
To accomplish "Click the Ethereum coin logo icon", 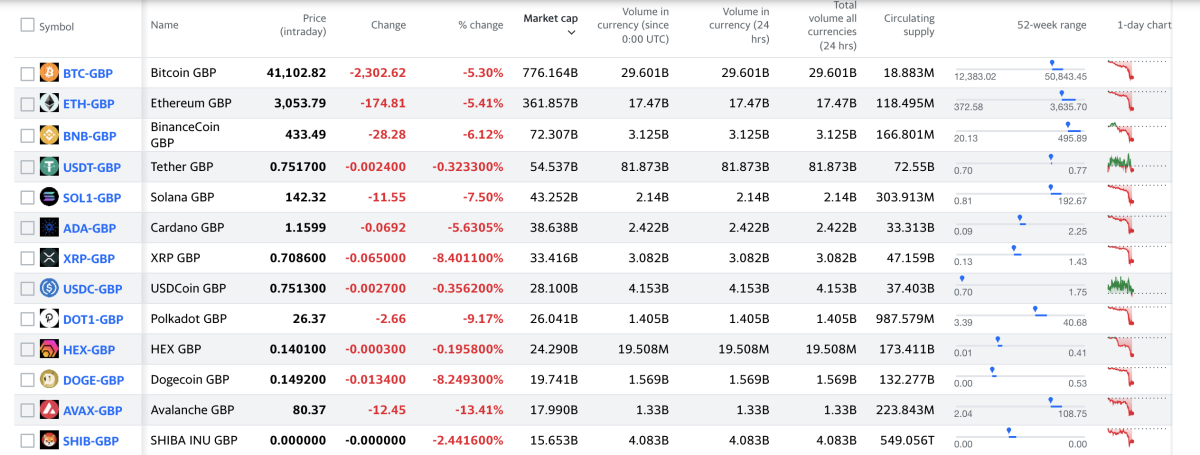I will [x=49, y=104].
